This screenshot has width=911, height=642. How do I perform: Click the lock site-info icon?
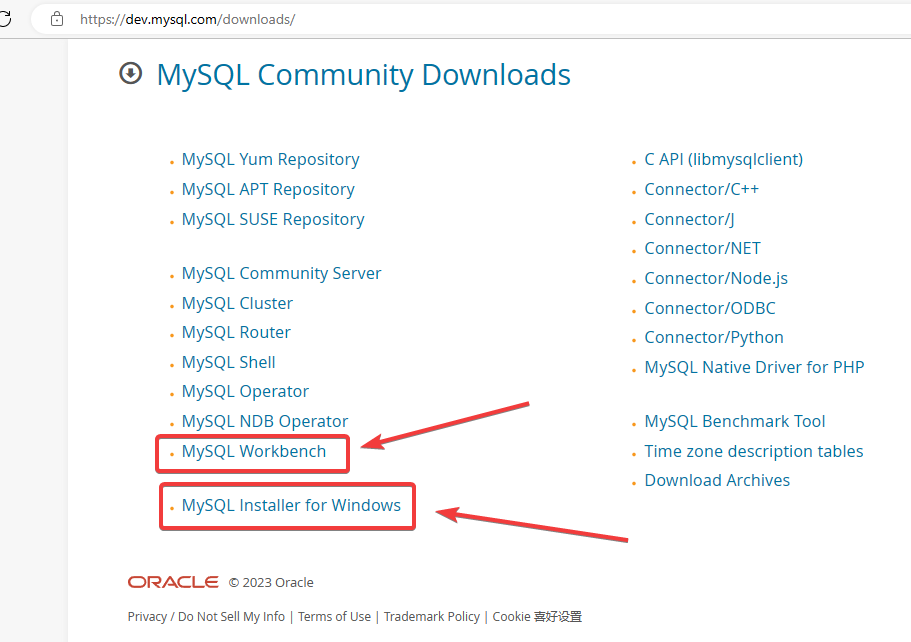click(57, 19)
